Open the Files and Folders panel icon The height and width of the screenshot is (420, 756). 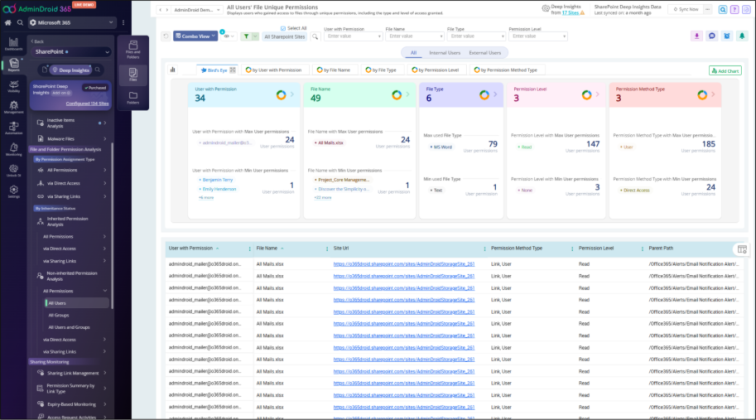click(x=133, y=50)
